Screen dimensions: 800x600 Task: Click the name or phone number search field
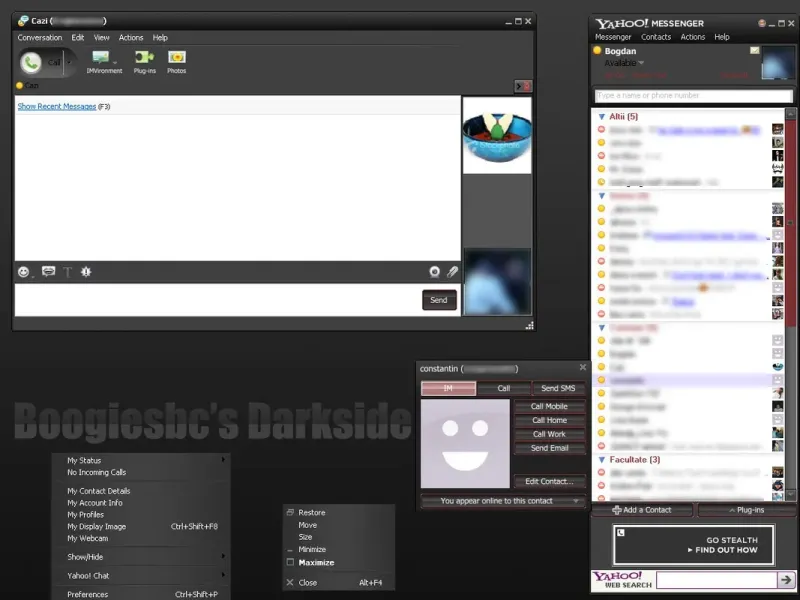[x=693, y=95]
